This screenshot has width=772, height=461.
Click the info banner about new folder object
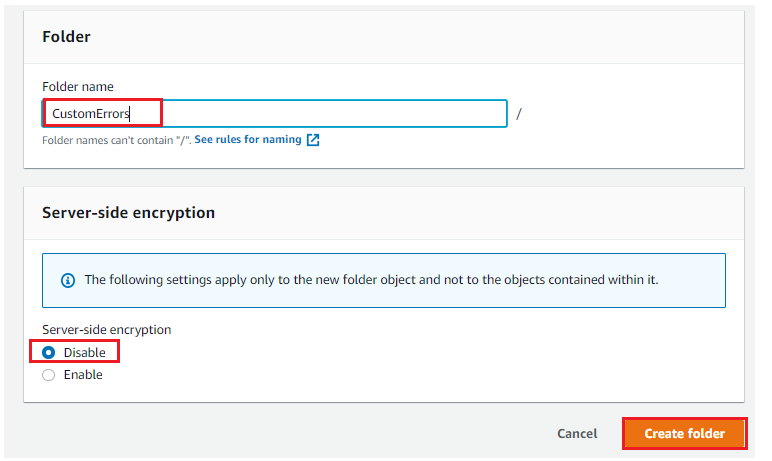point(384,281)
